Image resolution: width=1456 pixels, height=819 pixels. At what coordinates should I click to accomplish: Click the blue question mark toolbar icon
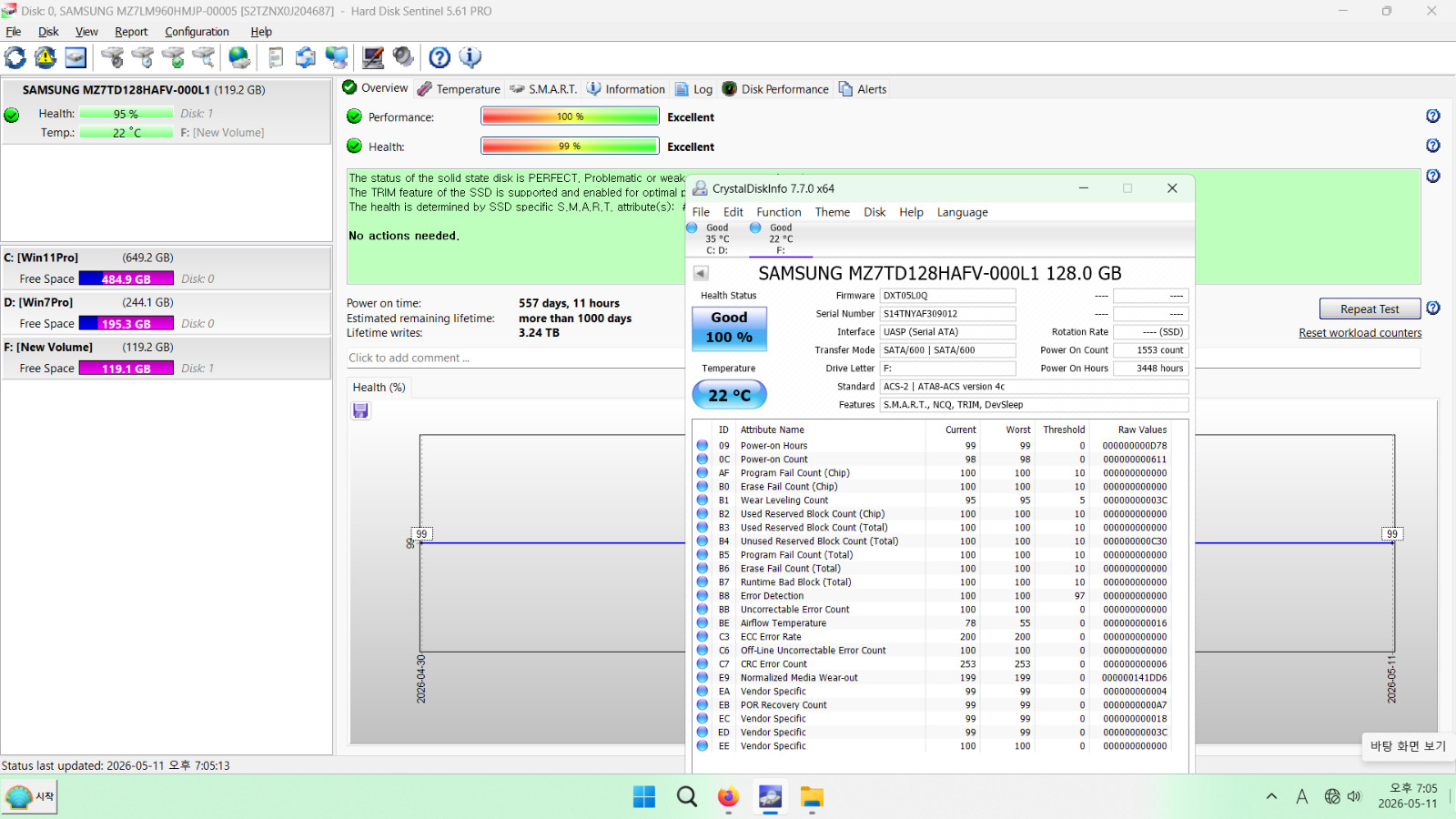[440, 57]
